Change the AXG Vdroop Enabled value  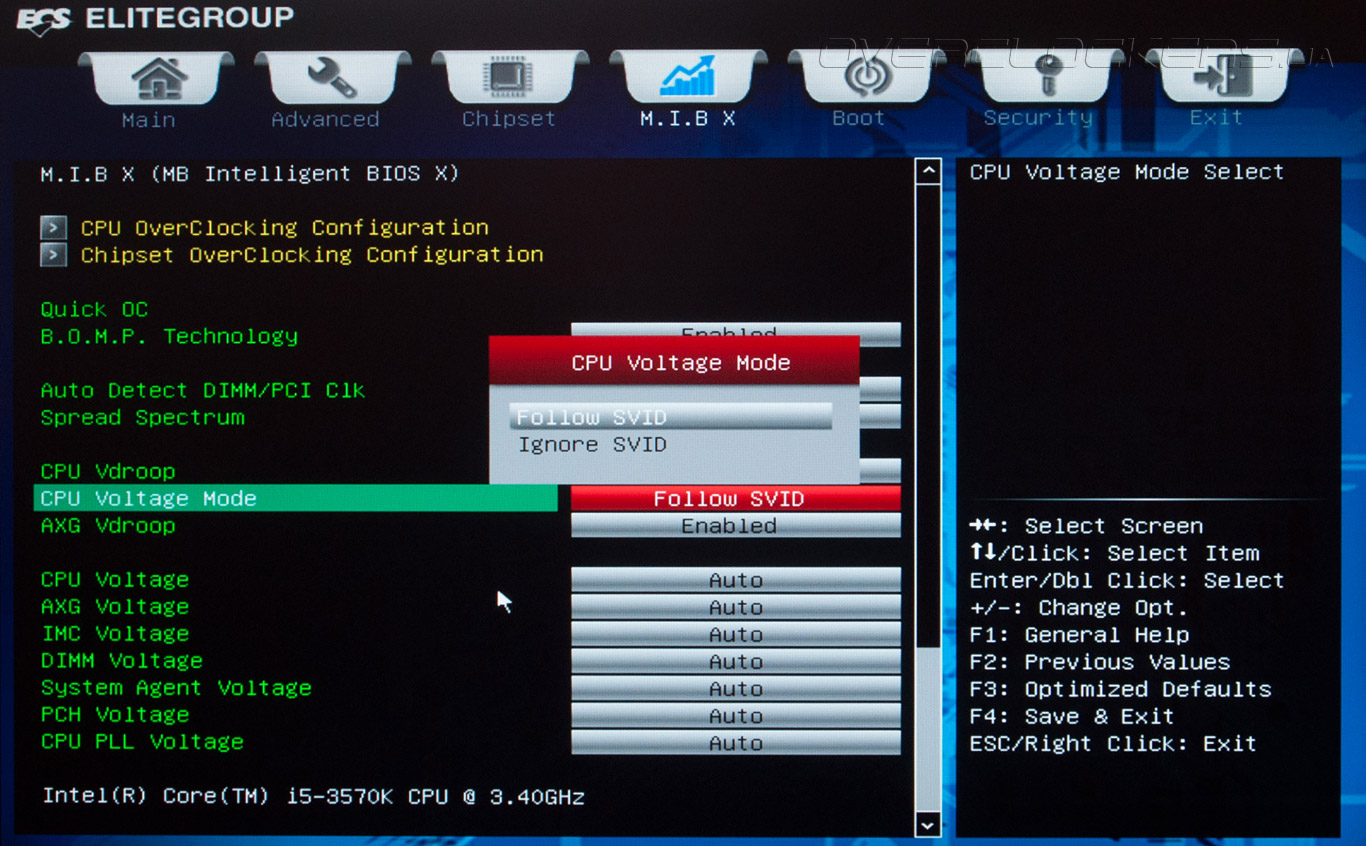tap(735, 525)
